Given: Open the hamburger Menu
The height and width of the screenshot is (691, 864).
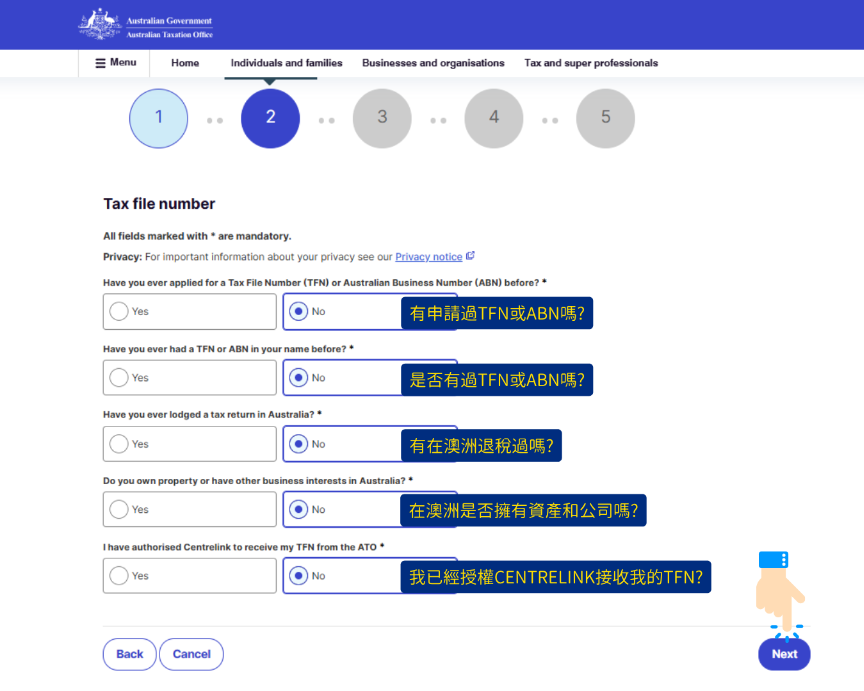Looking at the screenshot, I should [113, 62].
